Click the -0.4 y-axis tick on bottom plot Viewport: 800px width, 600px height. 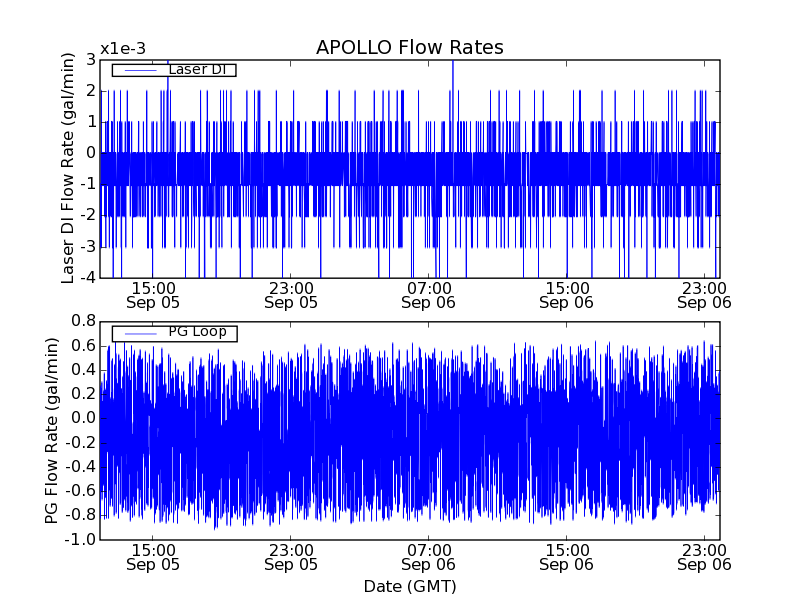pos(79,467)
